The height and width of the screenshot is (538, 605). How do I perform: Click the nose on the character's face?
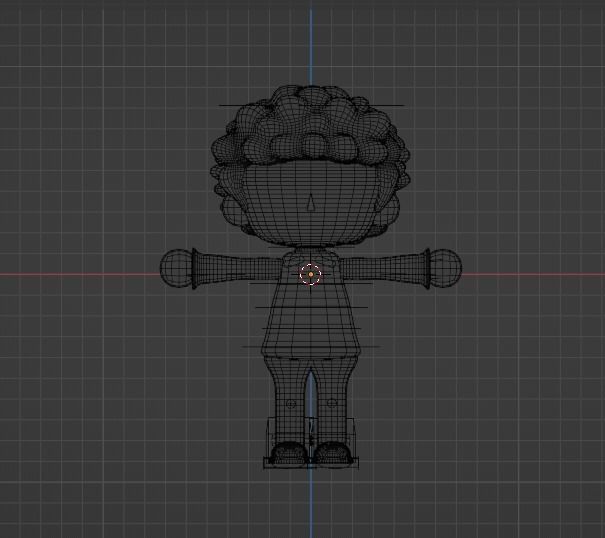pos(311,203)
